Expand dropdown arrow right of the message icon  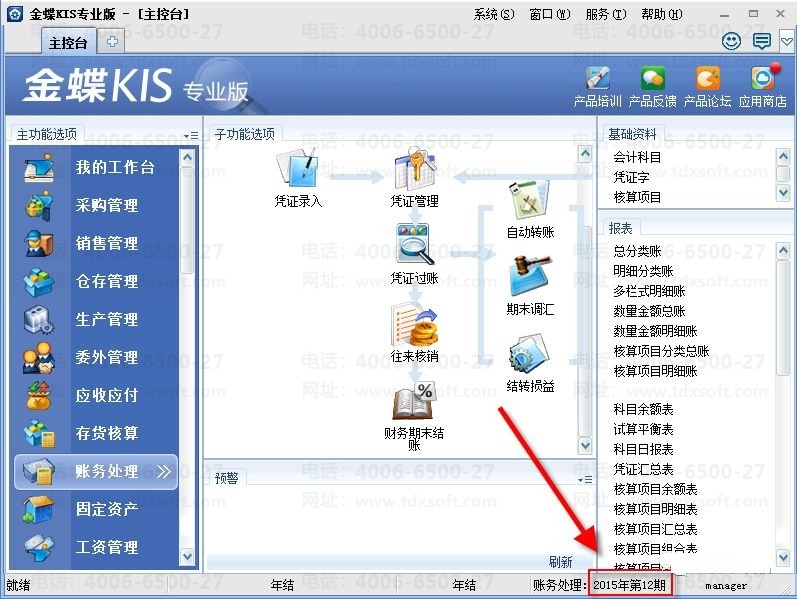(787, 41)
